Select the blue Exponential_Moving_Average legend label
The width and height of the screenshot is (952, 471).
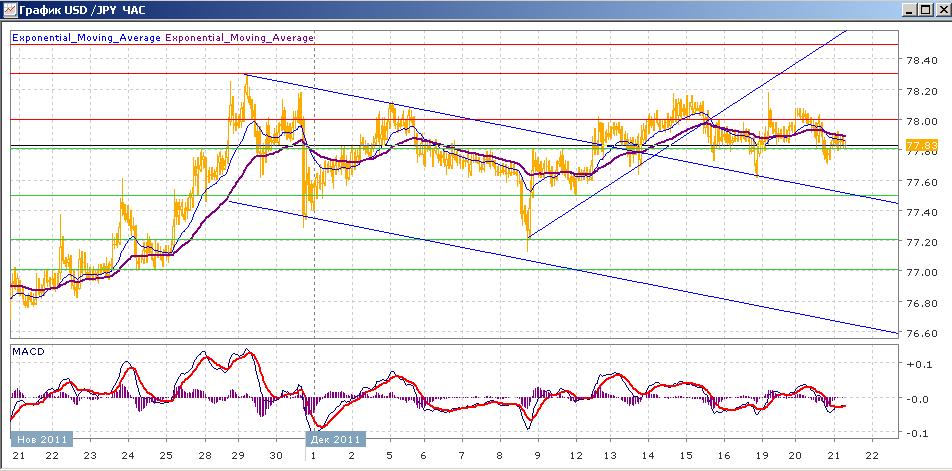86,38
